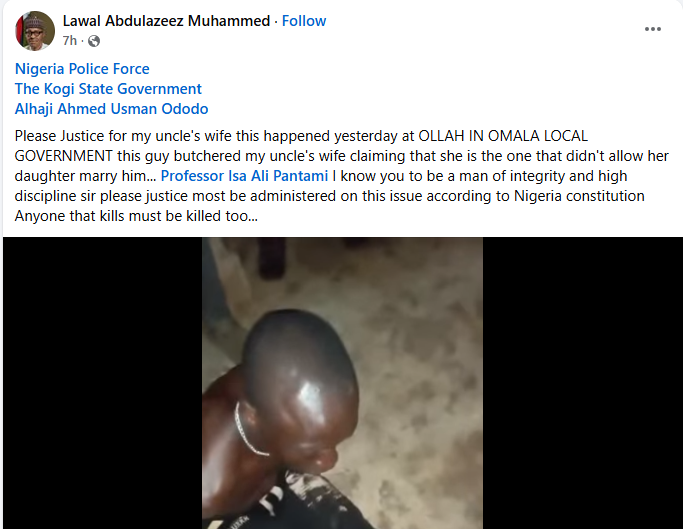Open the 7h post timestamp
The width and height of the screenshot is (683, 529).
(x=70, y=41)
